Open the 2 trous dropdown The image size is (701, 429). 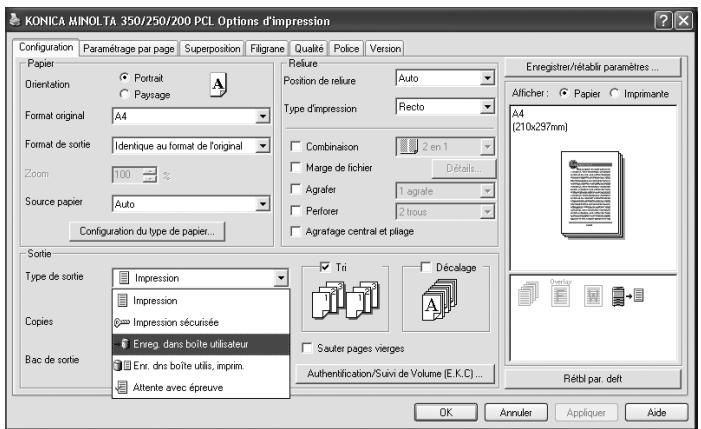tap(487, 212)
